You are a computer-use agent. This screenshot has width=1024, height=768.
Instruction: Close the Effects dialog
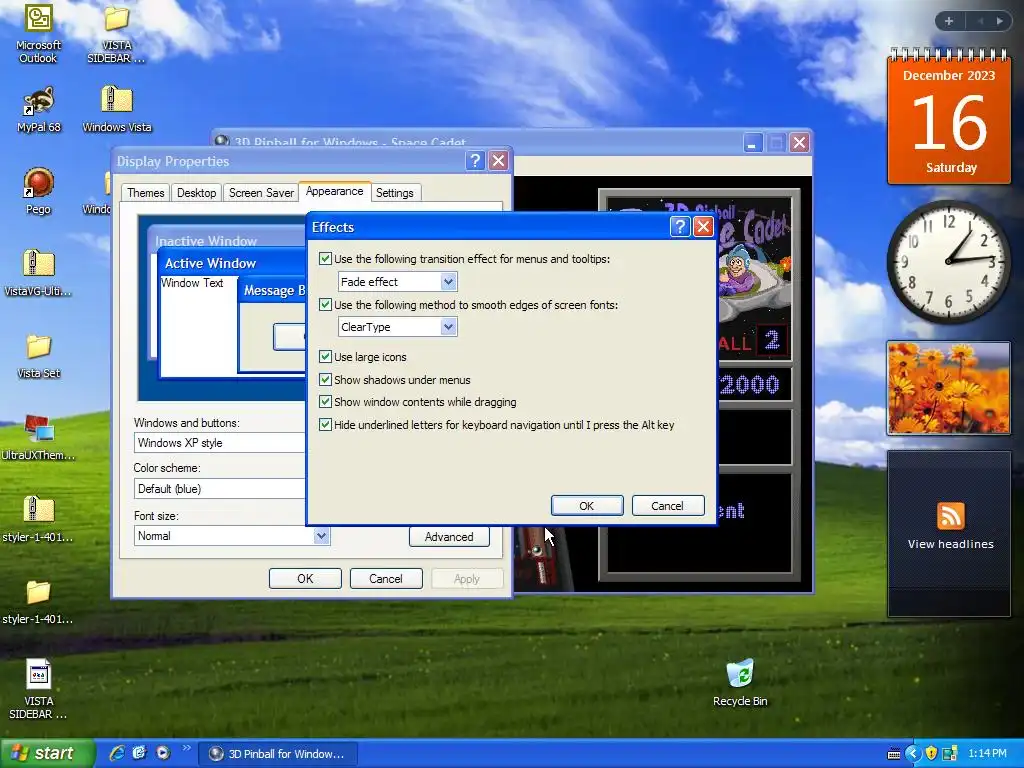703,227
